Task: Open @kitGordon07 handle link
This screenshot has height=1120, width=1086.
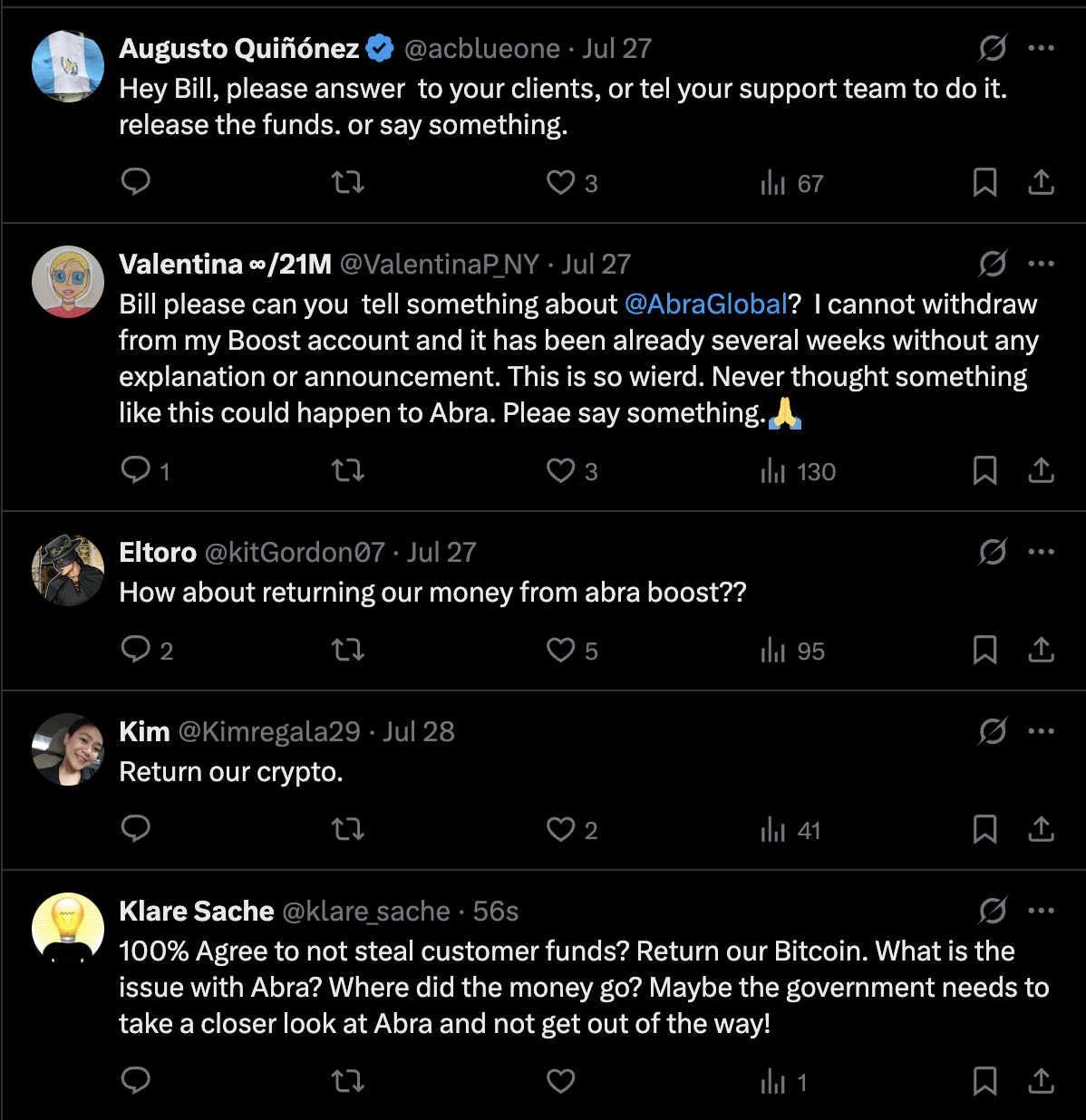Action: click(x=295, y=553)
